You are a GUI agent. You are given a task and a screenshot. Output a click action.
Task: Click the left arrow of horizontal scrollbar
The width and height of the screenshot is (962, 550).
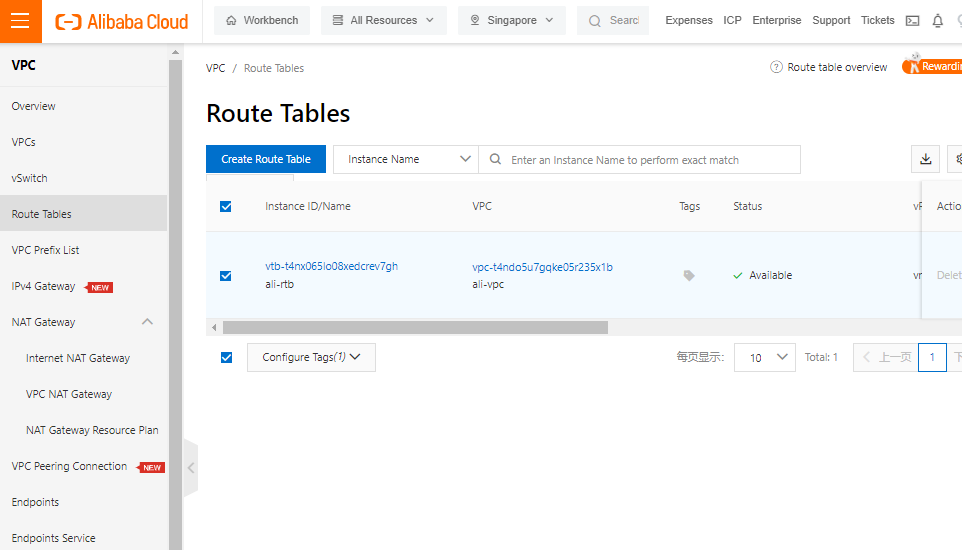214,328
